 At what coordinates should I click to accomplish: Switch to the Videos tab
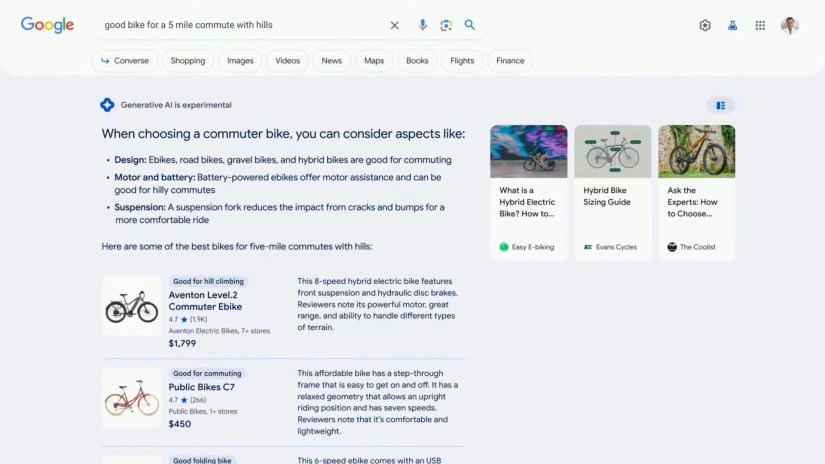pyautogui.click(x=287, y=60)
